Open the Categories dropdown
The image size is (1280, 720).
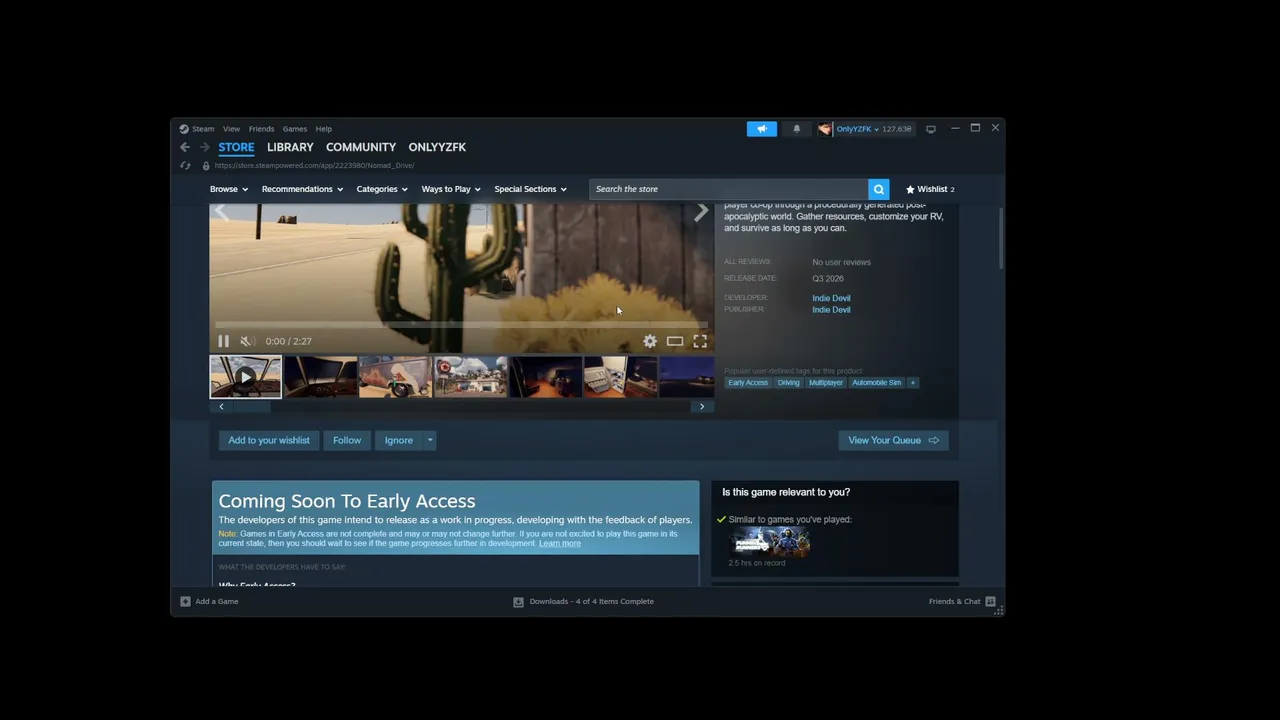click(382, 189)
